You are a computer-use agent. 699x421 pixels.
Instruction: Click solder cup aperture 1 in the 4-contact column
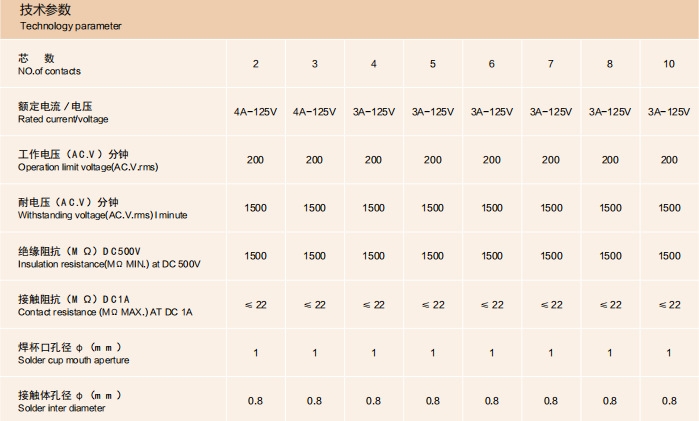373,353
